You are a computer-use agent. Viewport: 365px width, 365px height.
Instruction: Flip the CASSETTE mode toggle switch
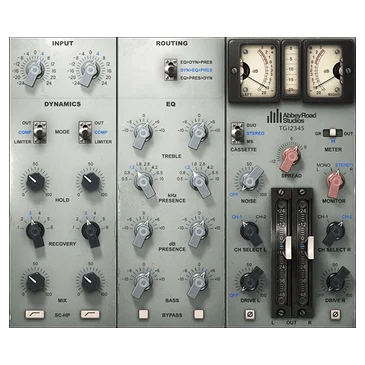[x=237, y=133]
